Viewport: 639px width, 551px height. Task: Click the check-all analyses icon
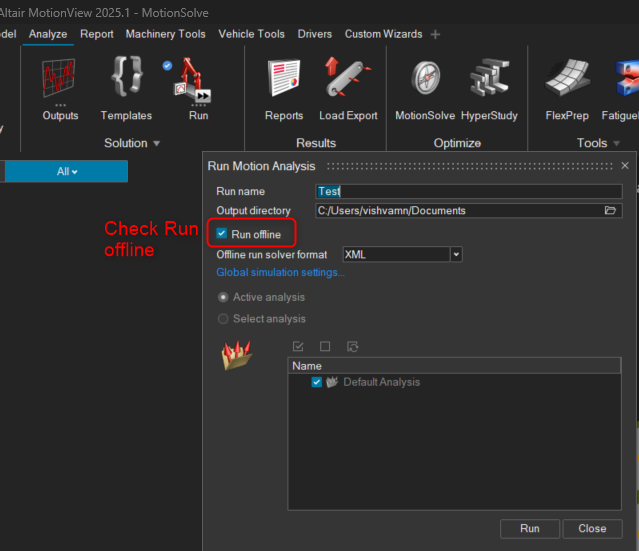pyautogui.click(x=298, y=346)
